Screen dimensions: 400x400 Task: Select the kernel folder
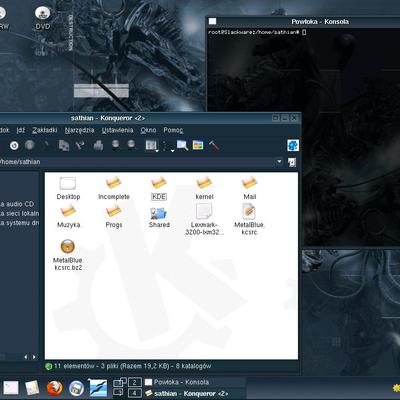(x=204, y=189)
